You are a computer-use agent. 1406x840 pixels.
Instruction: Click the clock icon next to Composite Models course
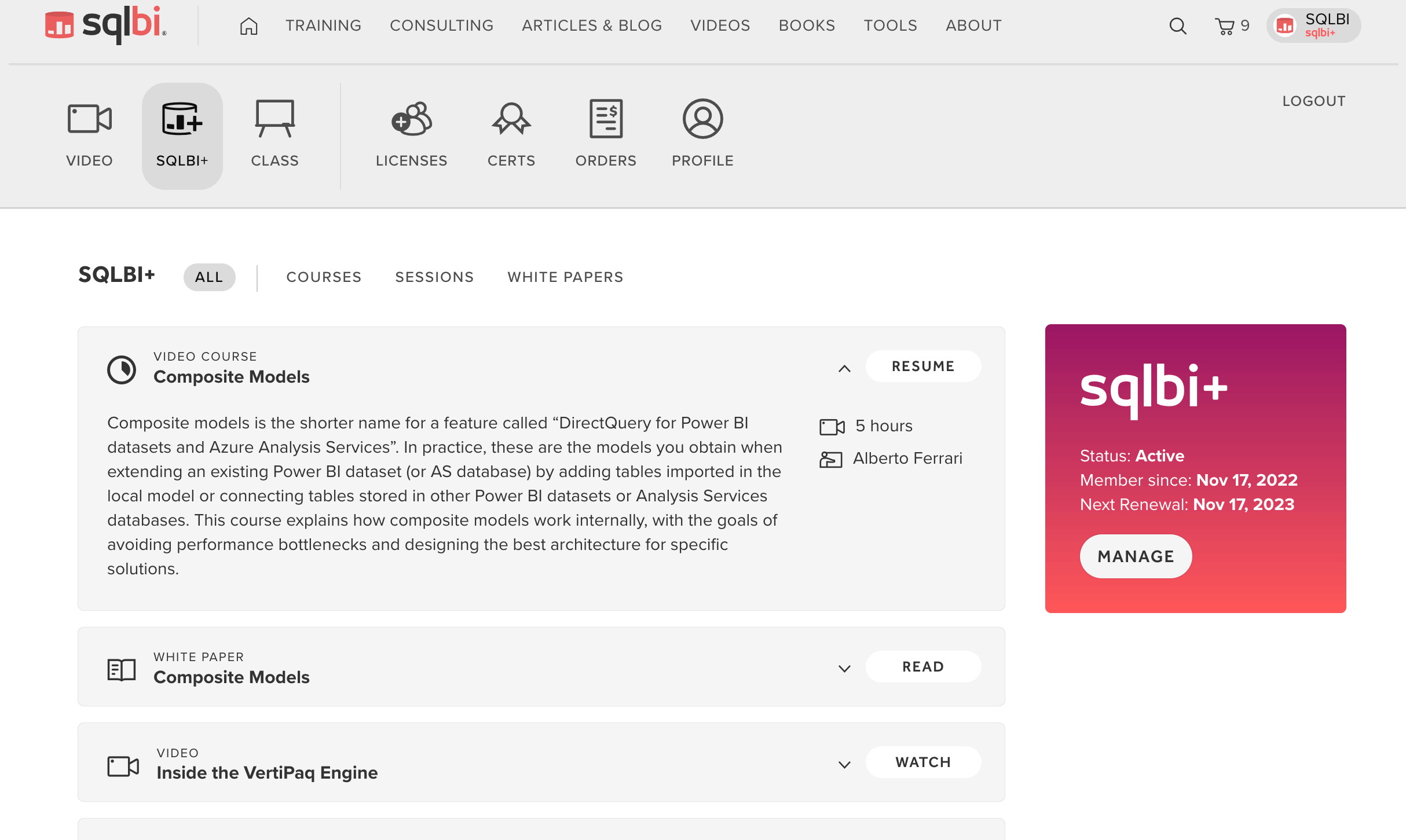click(122, 369)
